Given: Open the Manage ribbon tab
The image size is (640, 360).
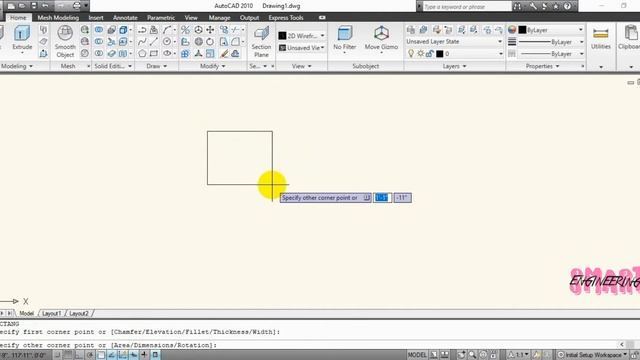Looking at the screenshot, I should [x=220, y=18].
